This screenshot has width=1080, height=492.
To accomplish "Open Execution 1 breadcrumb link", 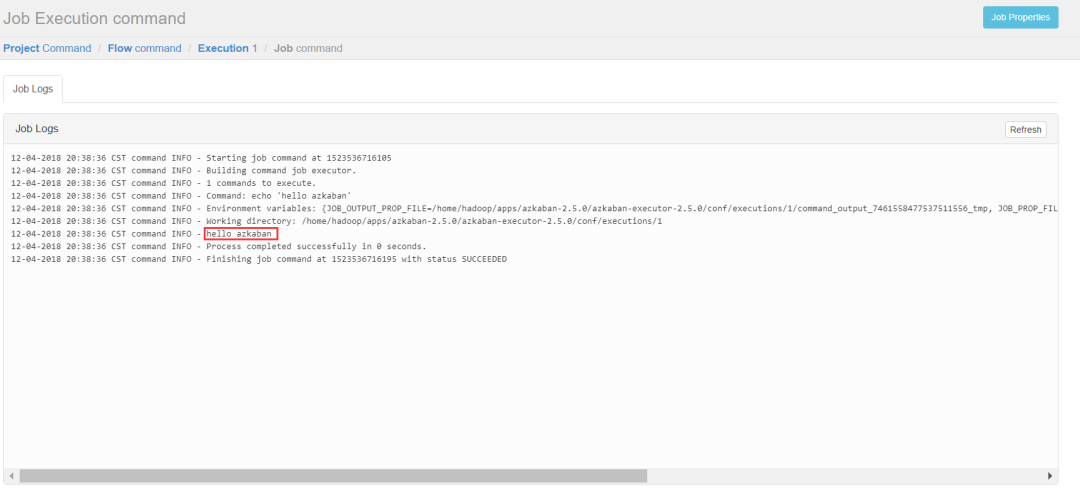I will [x=227, y=48].
